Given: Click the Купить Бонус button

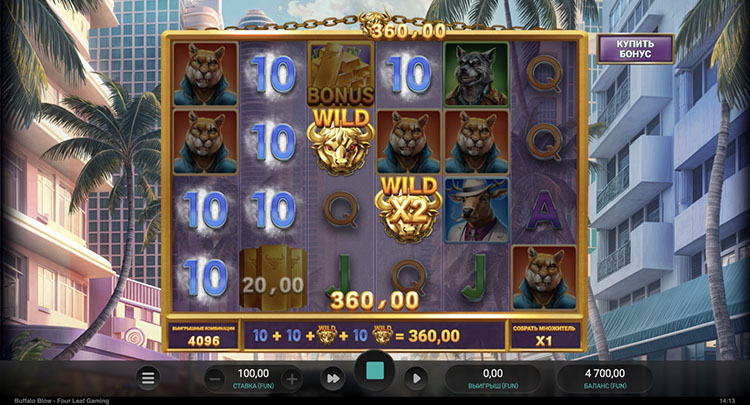Looking at the screenshot, I should click(x=635, y=49).
